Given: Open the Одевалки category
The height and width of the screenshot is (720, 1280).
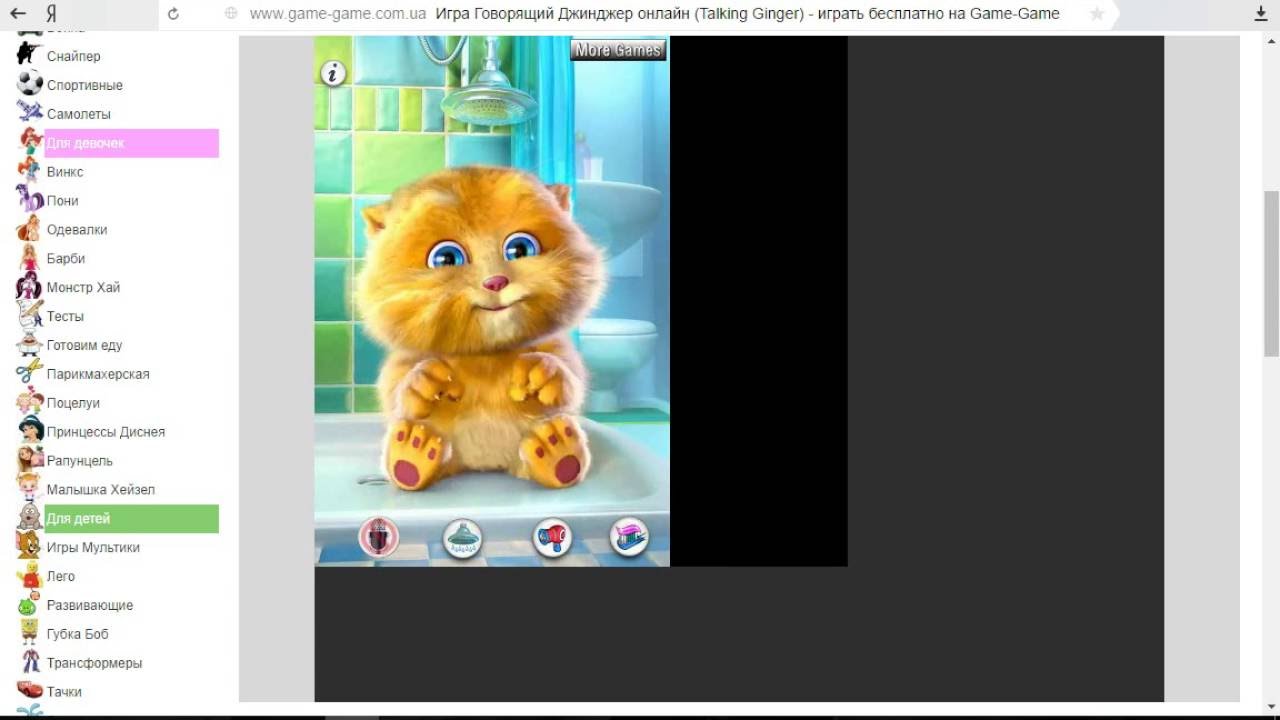Looking at the screenshot, I should pos(77,230).
